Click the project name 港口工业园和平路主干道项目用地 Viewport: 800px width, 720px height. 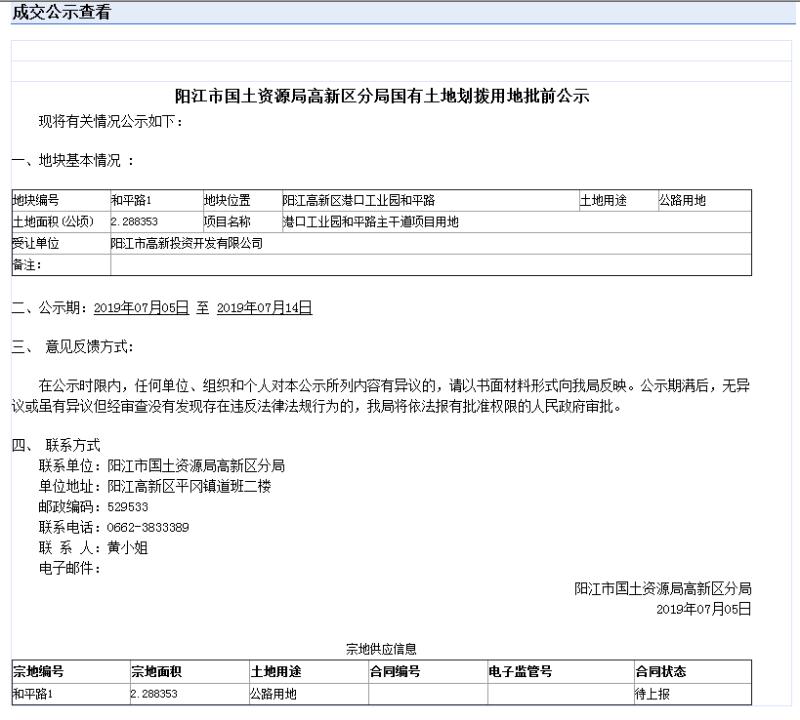tap(371, 222)
